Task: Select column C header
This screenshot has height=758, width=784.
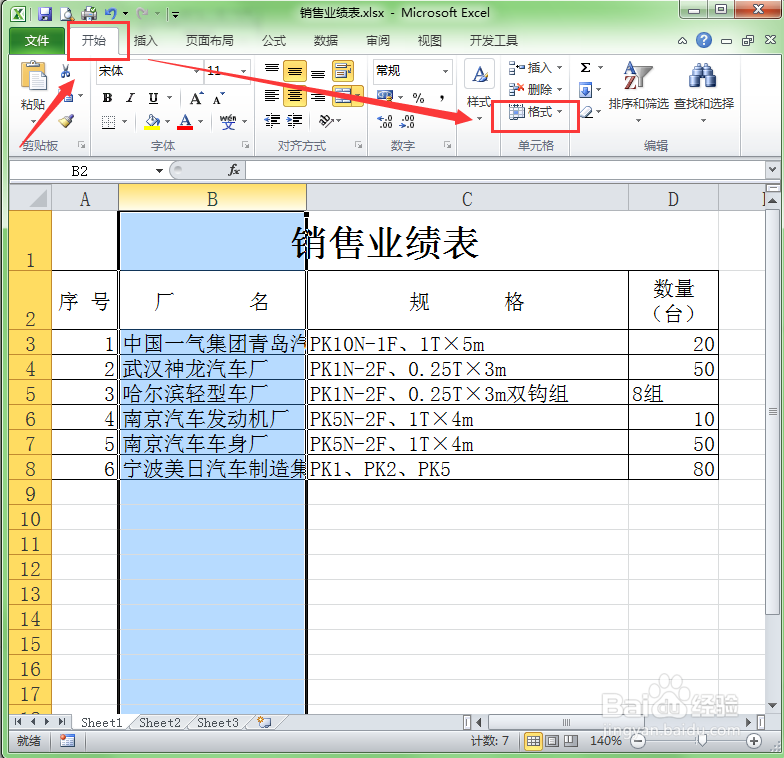Action: pyautogui.click(x=467, y=199)
